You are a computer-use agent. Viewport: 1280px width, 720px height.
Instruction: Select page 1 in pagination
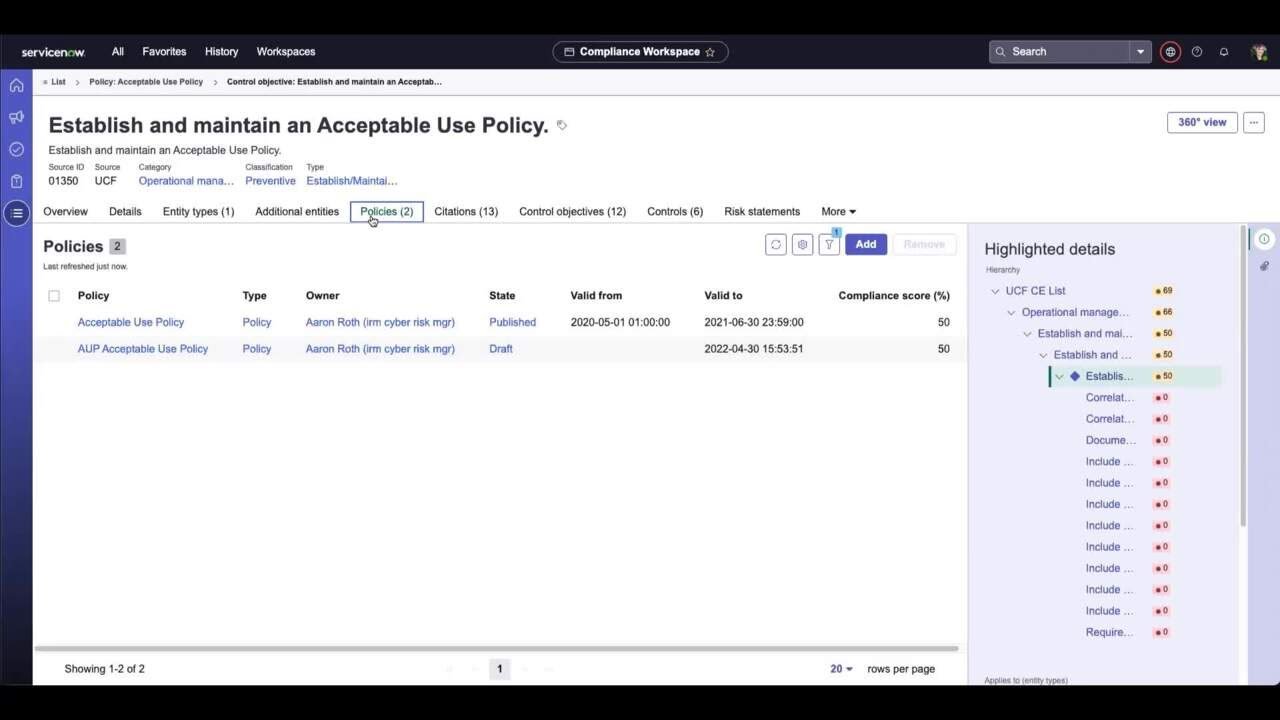pyautogui.click(x=499, y=669)
